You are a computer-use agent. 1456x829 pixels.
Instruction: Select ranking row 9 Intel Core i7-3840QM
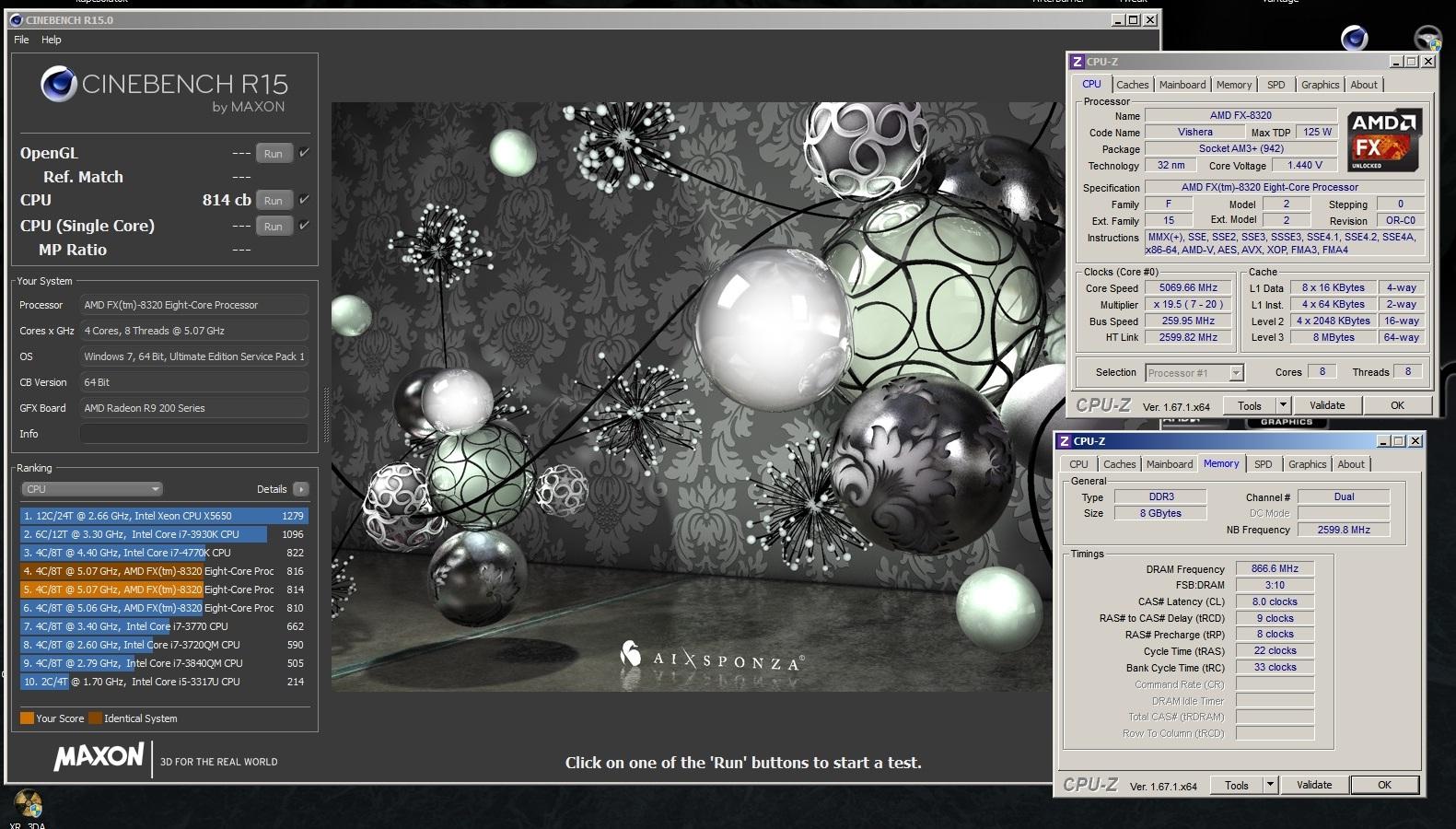[164, 663]
